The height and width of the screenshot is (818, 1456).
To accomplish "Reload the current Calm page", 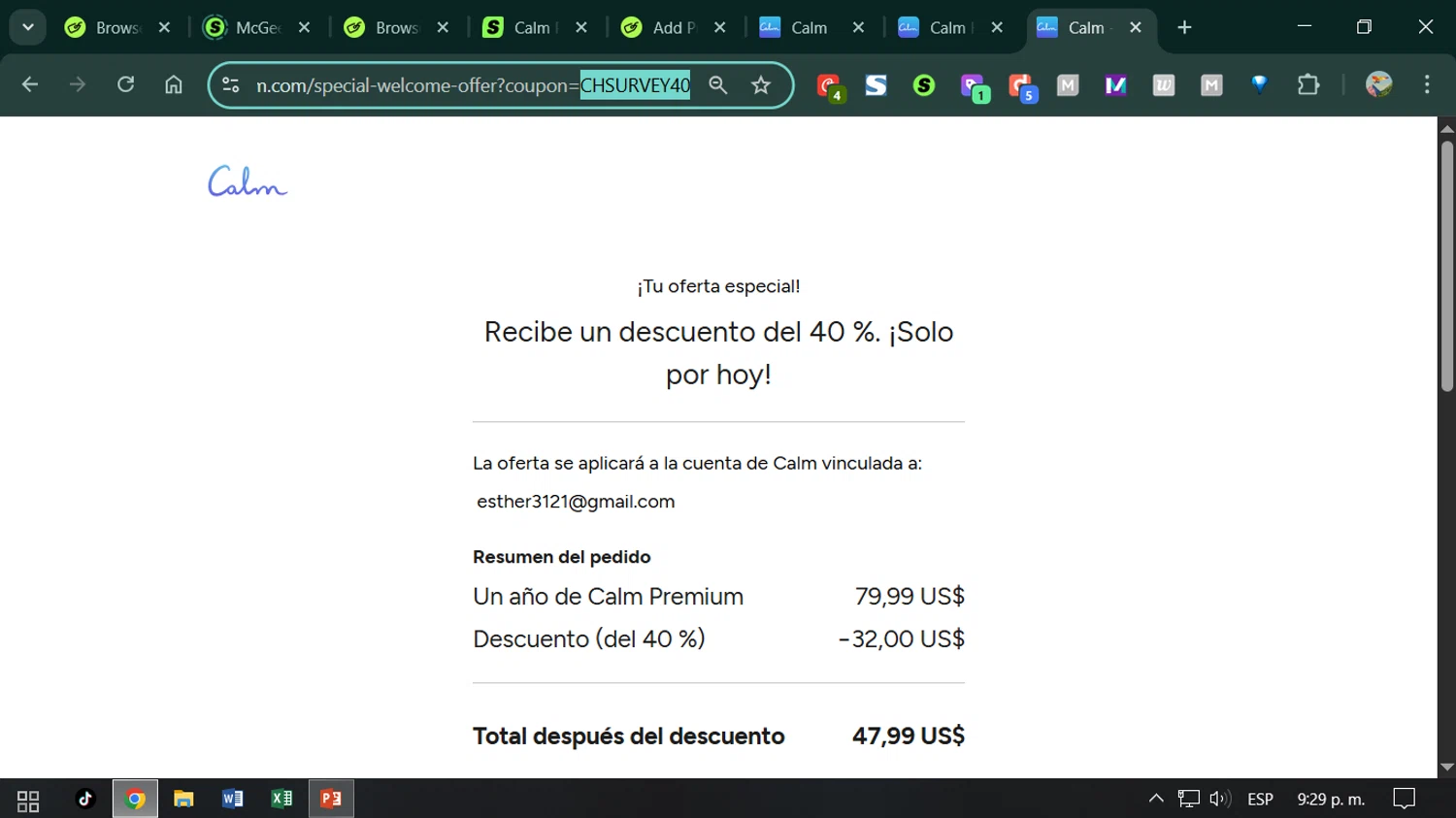I will [x=125, y=84].
